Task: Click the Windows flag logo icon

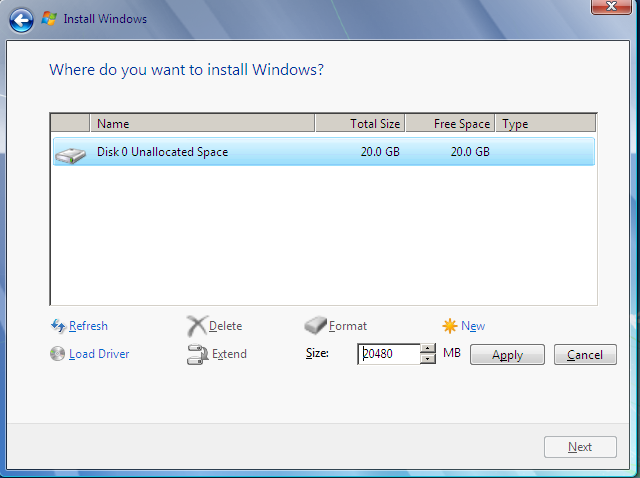Action: click(49, 18)
